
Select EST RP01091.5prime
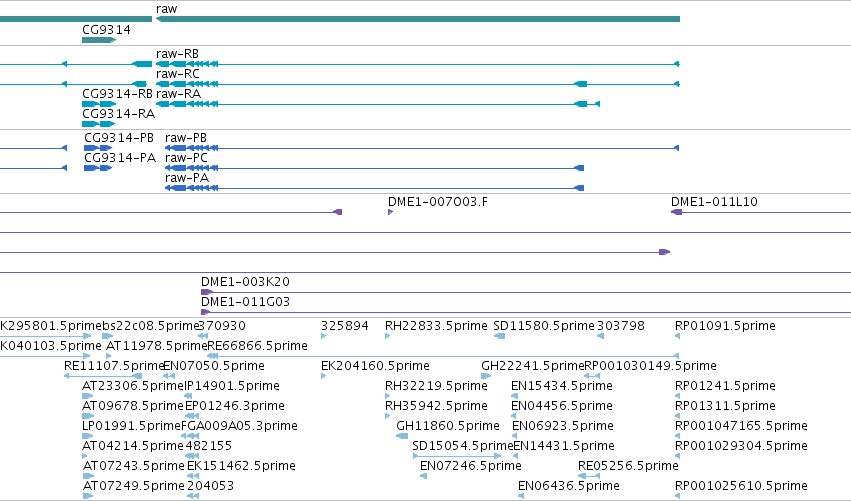[x=725, y=326]
